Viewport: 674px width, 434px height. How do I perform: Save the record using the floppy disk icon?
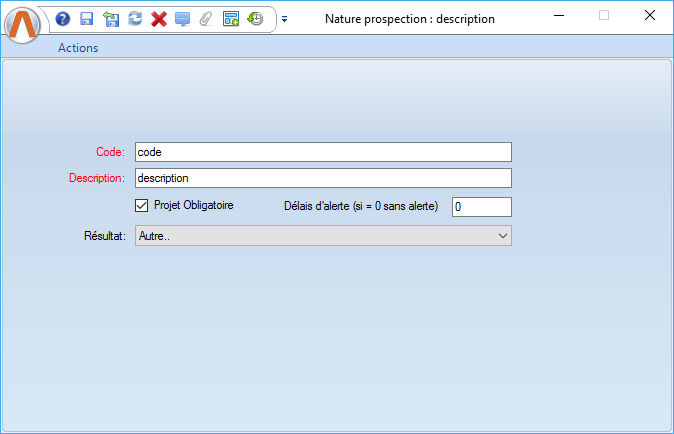click(86, 19)
